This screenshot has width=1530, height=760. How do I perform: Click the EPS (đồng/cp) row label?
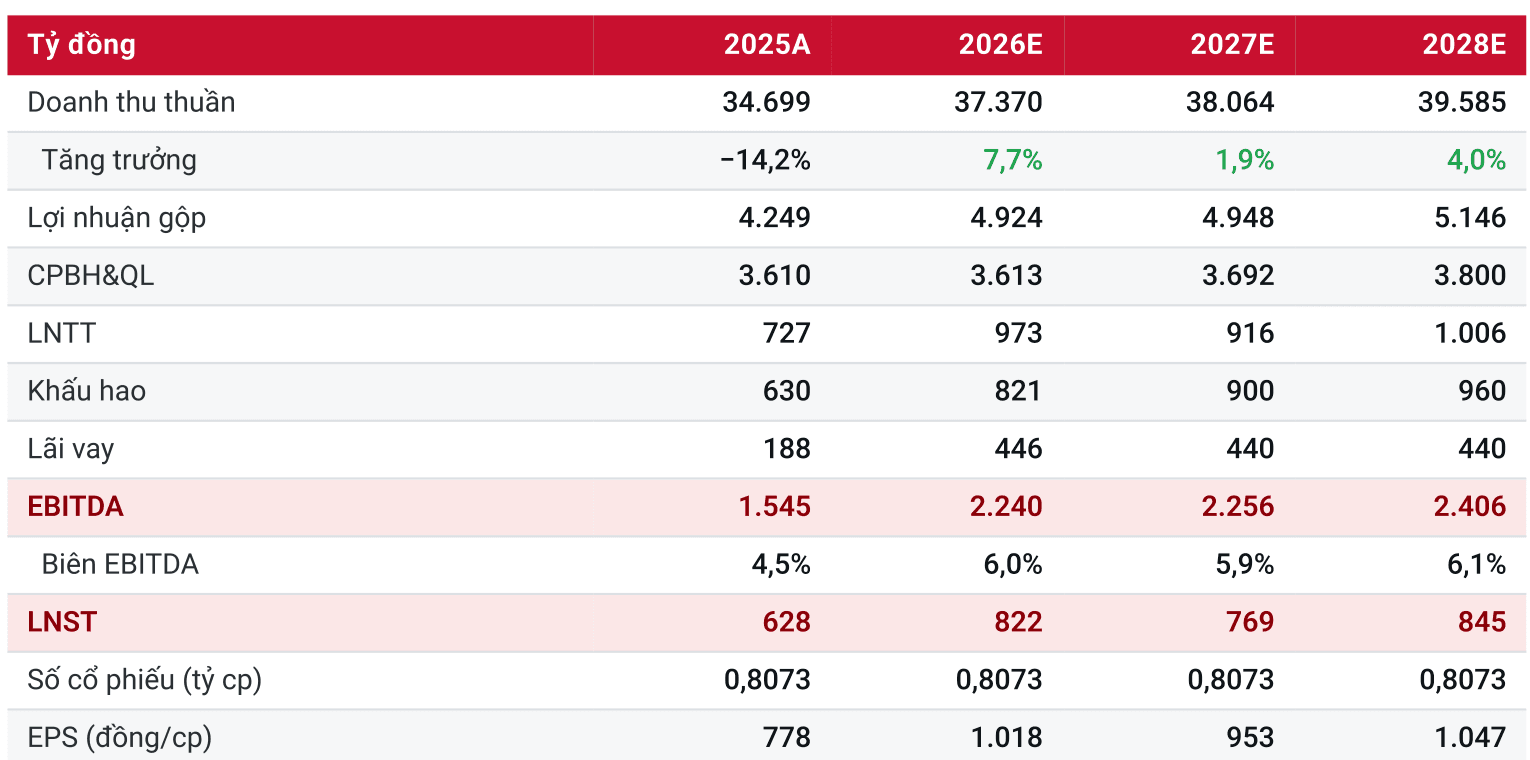120,738
